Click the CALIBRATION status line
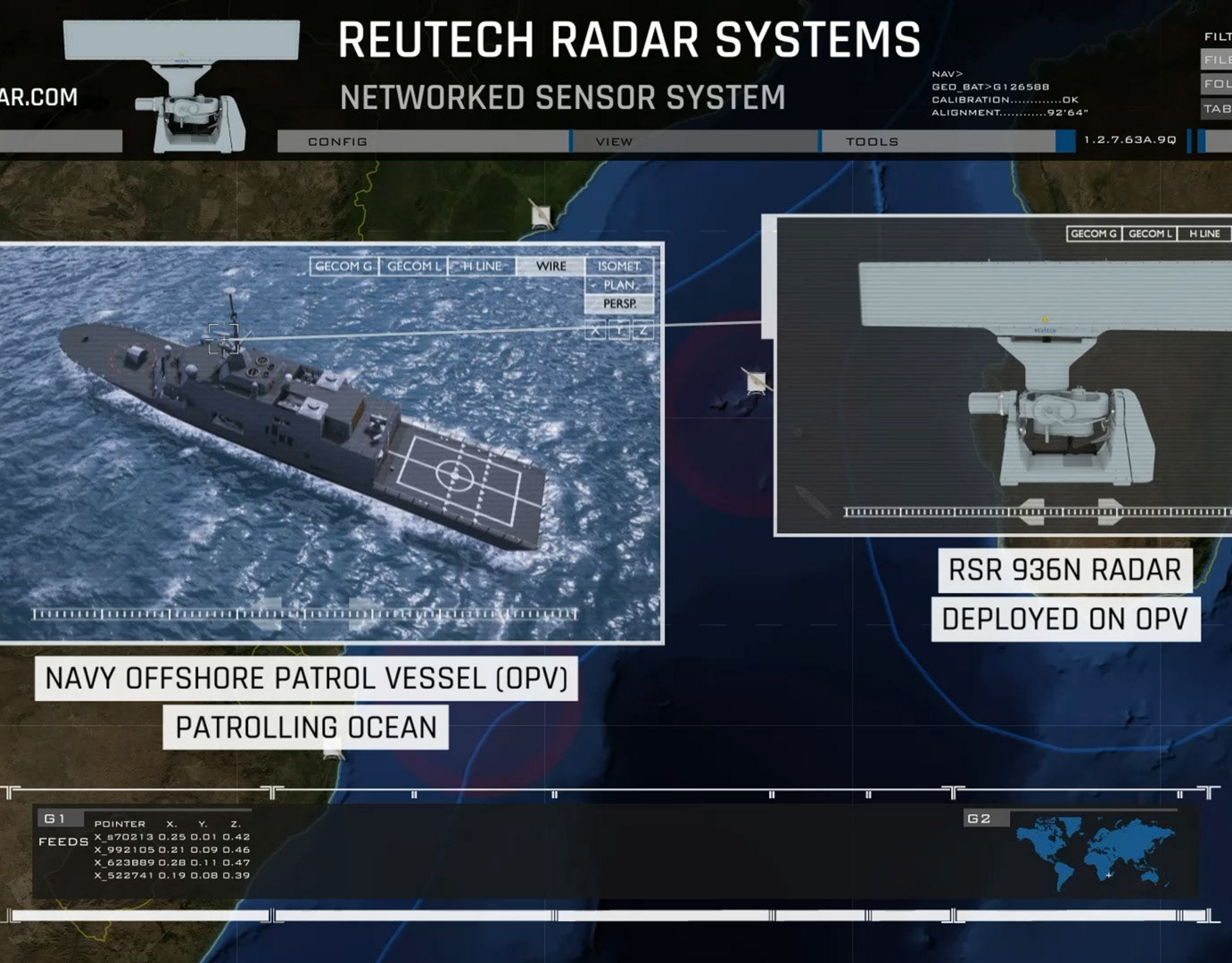Image resolution: width=1232 pixels, height=963 pixels. (1005, 100)
